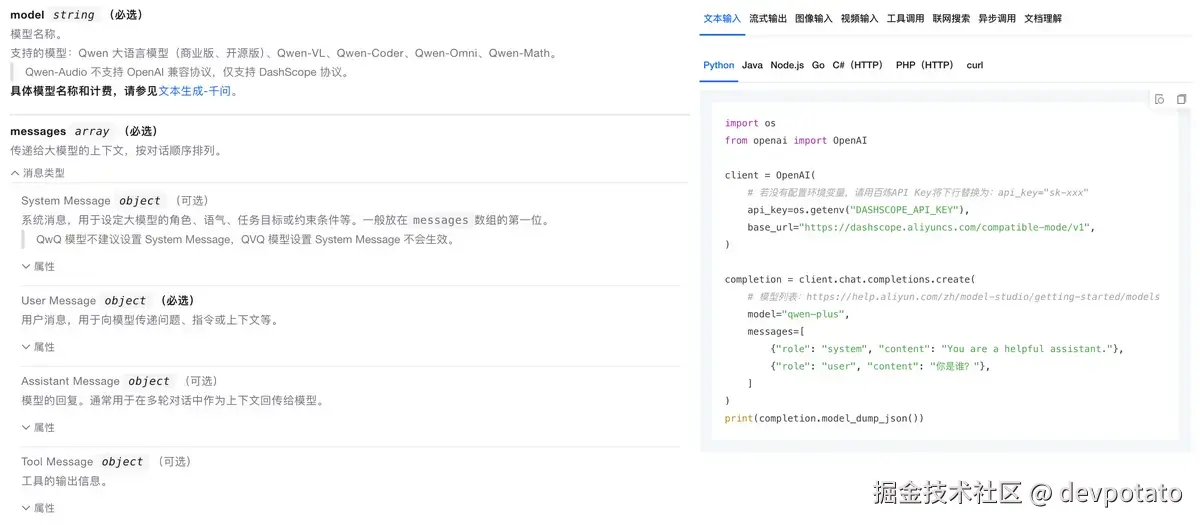The image size is (1200, 525).
Task: Click the QwQ 模型不建议设置 System Message note
Action: 246,240
